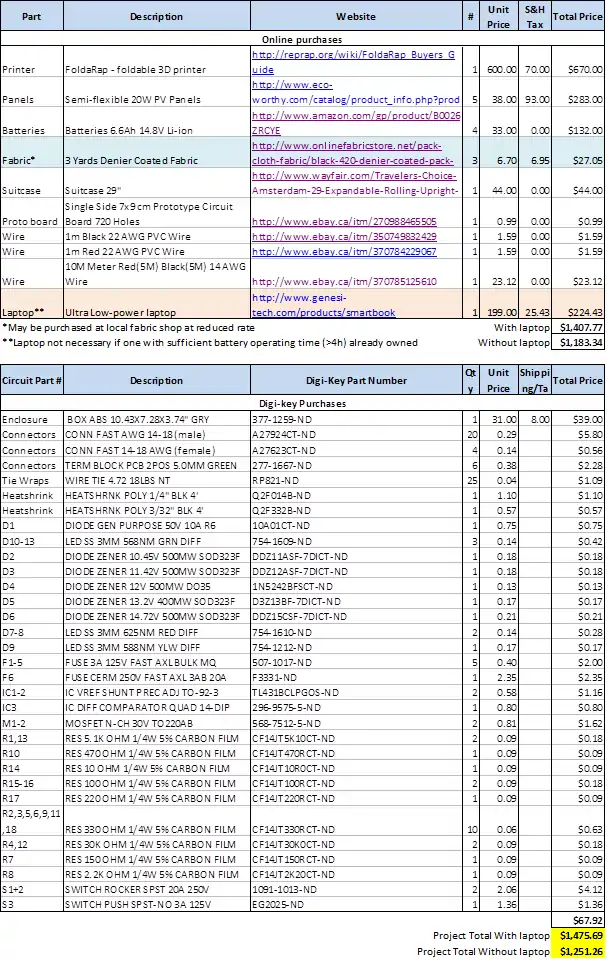This screenshot has width=607, height=960.
Task: Select yellow Project Total Without laptop value
Action: (579, 951)
